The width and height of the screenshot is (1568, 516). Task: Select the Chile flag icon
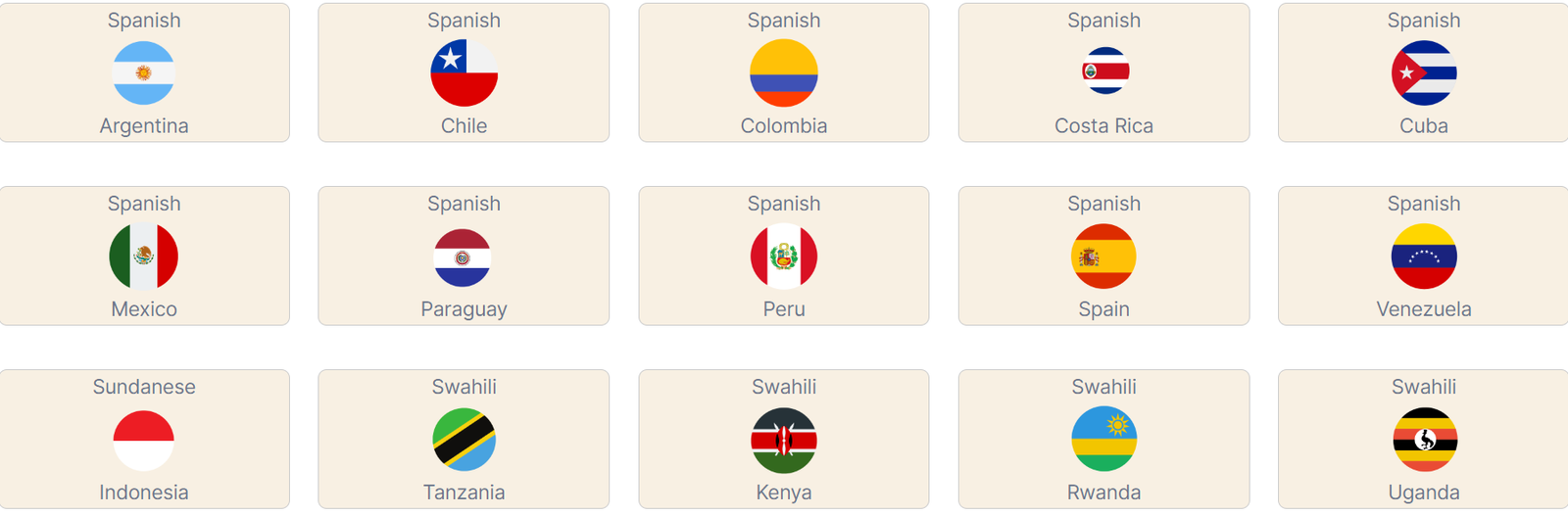click(464, 73)
